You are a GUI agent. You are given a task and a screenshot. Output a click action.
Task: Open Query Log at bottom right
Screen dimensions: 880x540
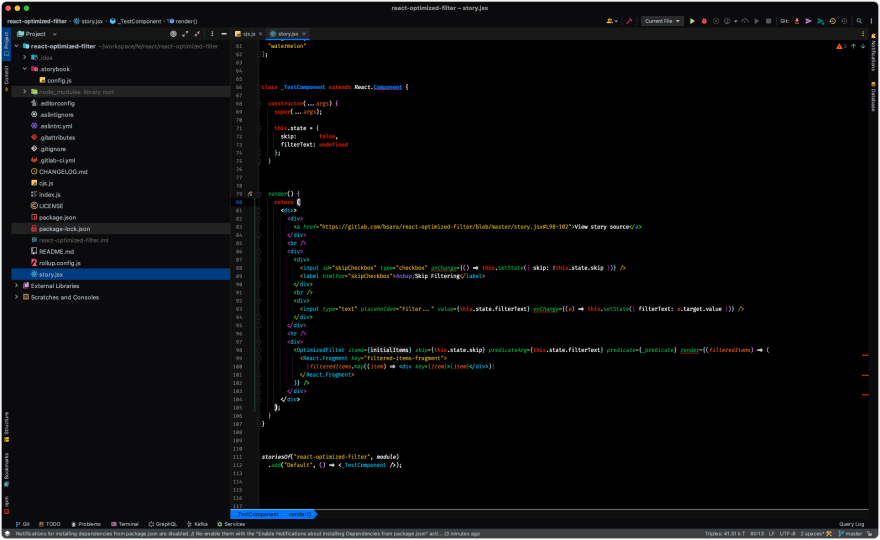851,524
